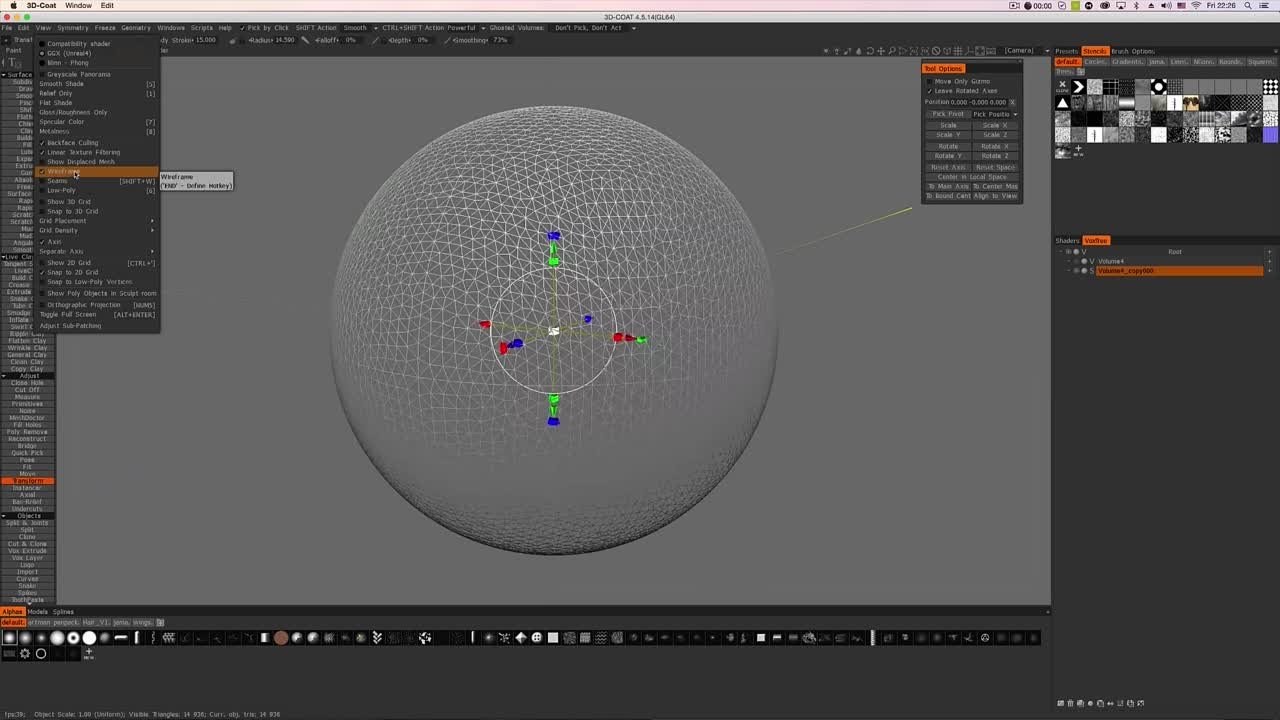1280x720 pixels.
Task: Choose the white chevron arrow stencil
Action: click(x=1079, y=87)
